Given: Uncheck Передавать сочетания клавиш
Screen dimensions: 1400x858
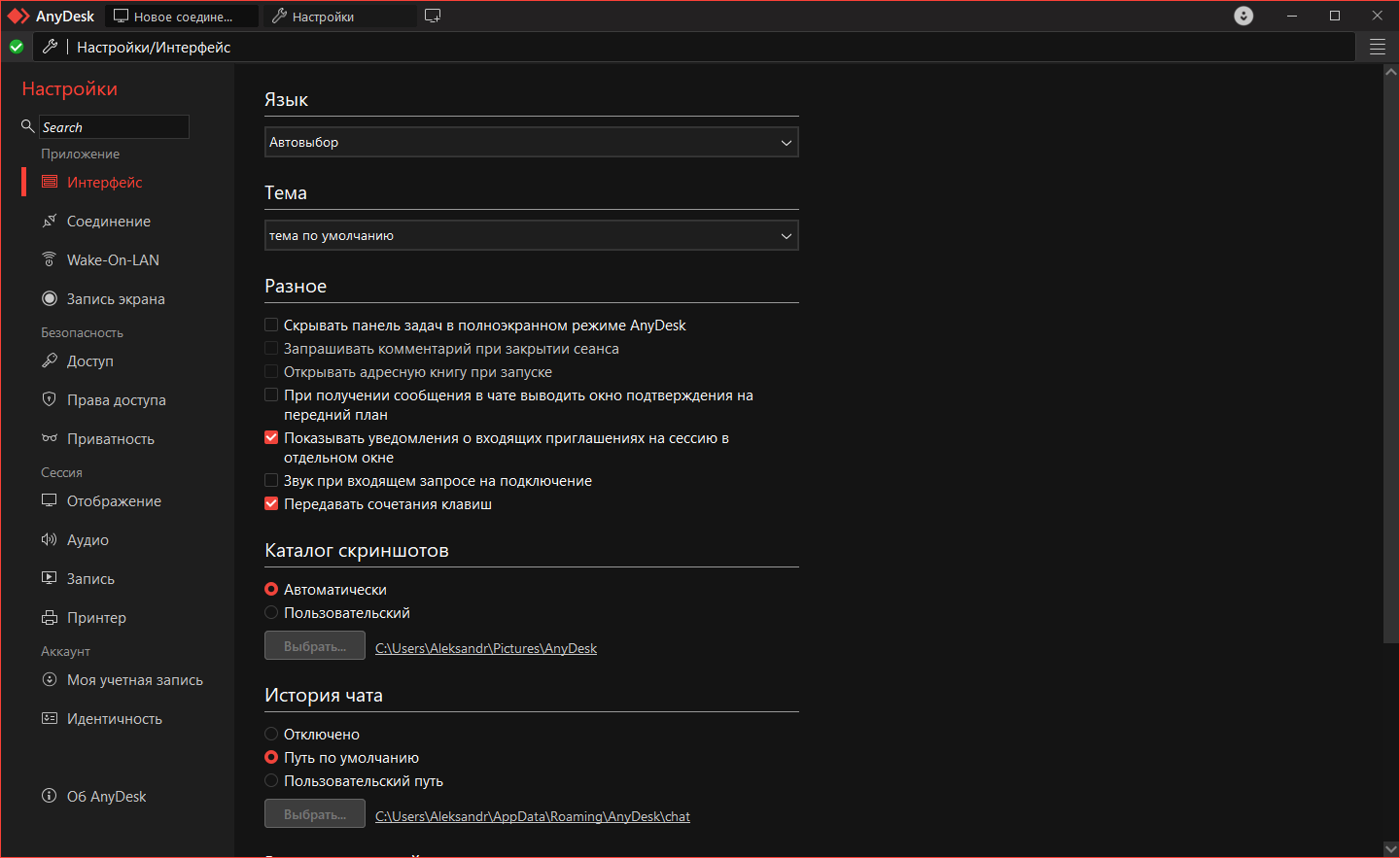Looking at the screenshot, I should click(271, 504).
